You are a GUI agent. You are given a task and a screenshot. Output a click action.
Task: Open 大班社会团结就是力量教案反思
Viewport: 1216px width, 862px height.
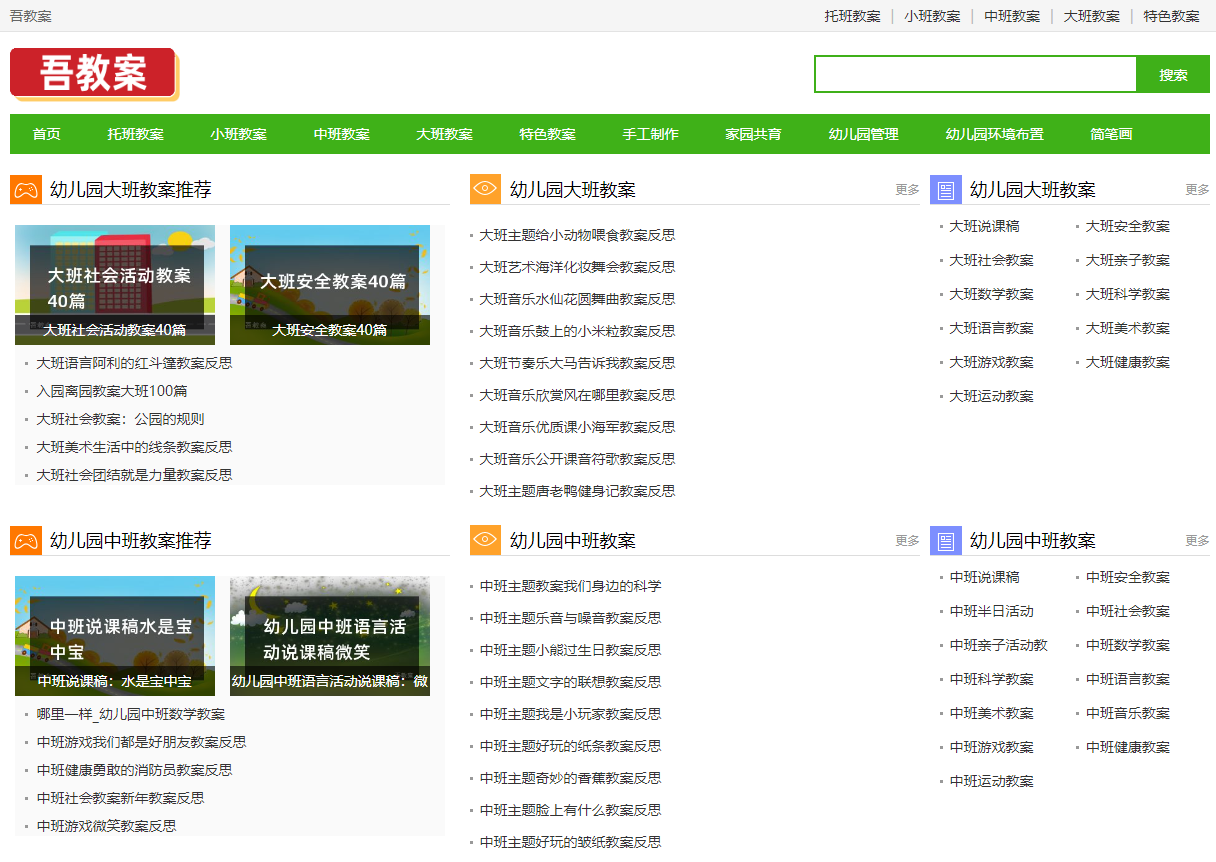pyautogui.click(x=134, y=475)
